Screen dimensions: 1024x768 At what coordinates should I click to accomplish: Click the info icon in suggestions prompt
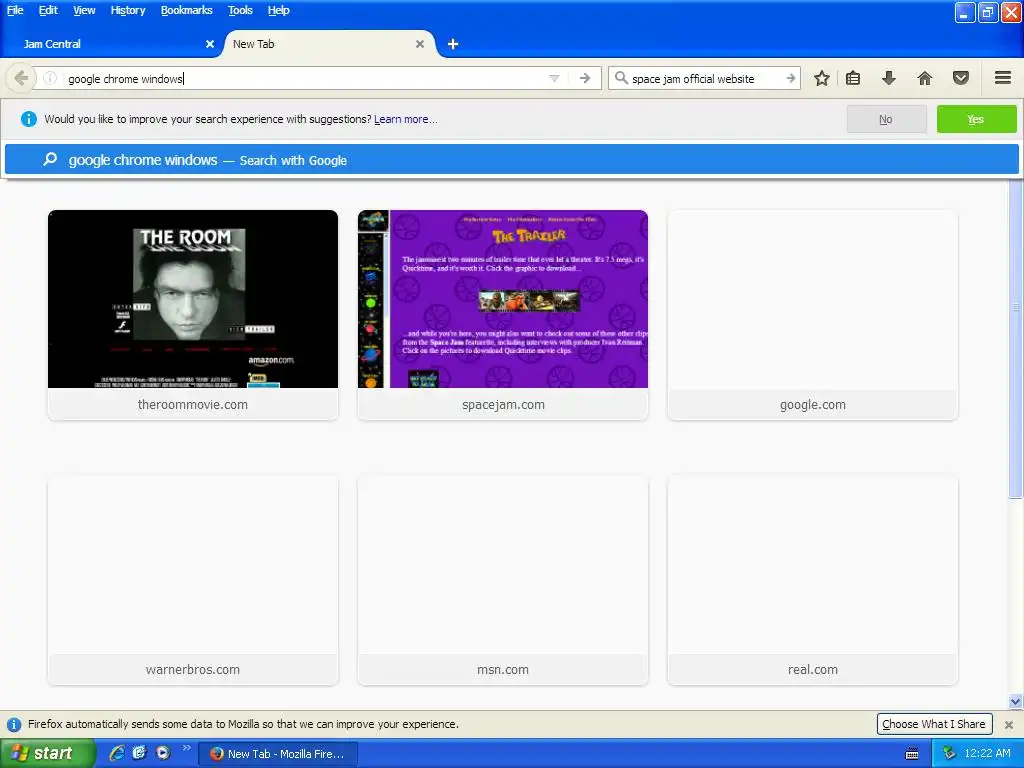(29, 119)
